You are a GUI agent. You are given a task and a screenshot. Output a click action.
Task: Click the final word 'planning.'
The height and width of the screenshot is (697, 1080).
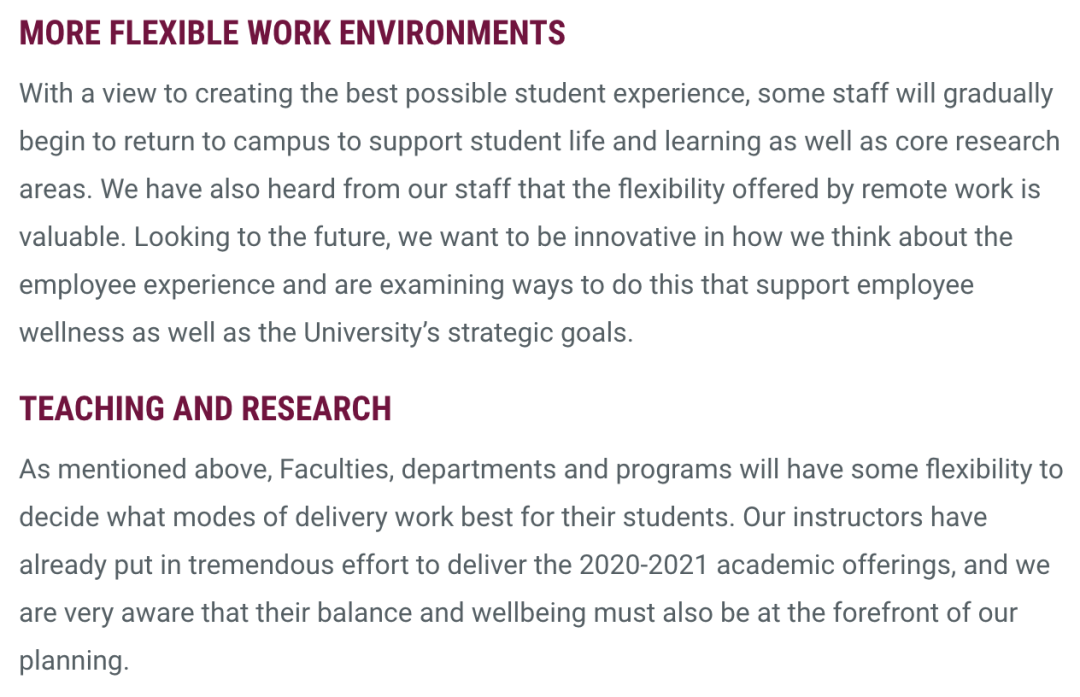click(x=74, y=661)
